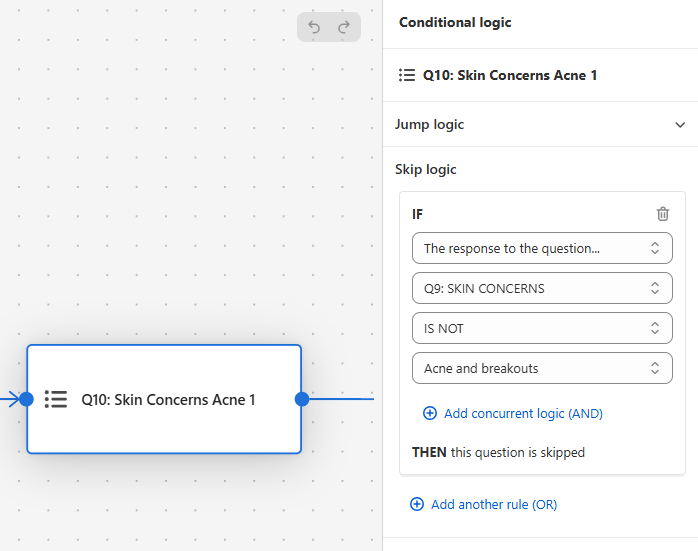Click the 'THEN this question is skipped' text
The image size is (698, 551).
click(498, 452)
